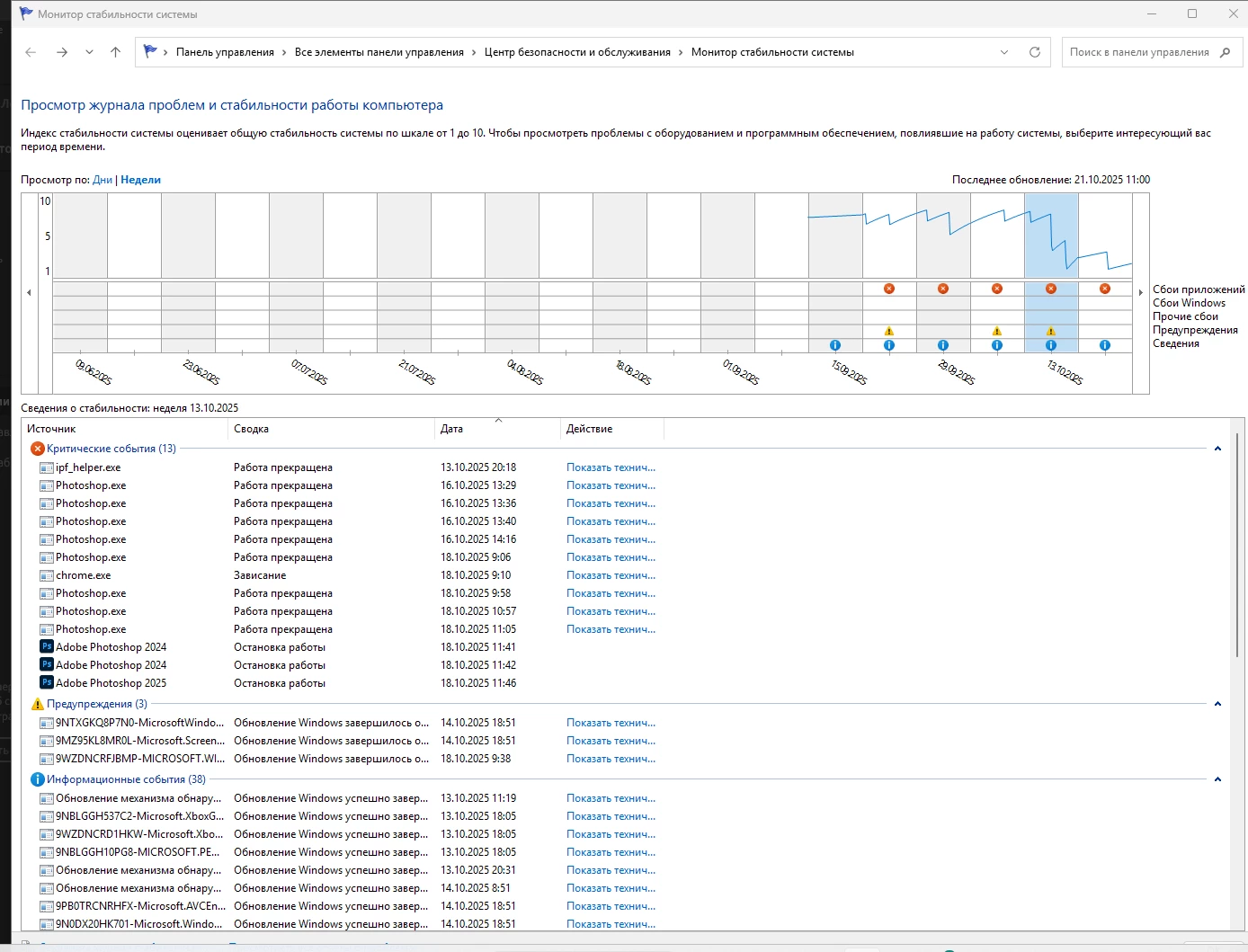Select Adobe Photoshop 2024 at 18.10.2025 11:41

click(347, 647)
